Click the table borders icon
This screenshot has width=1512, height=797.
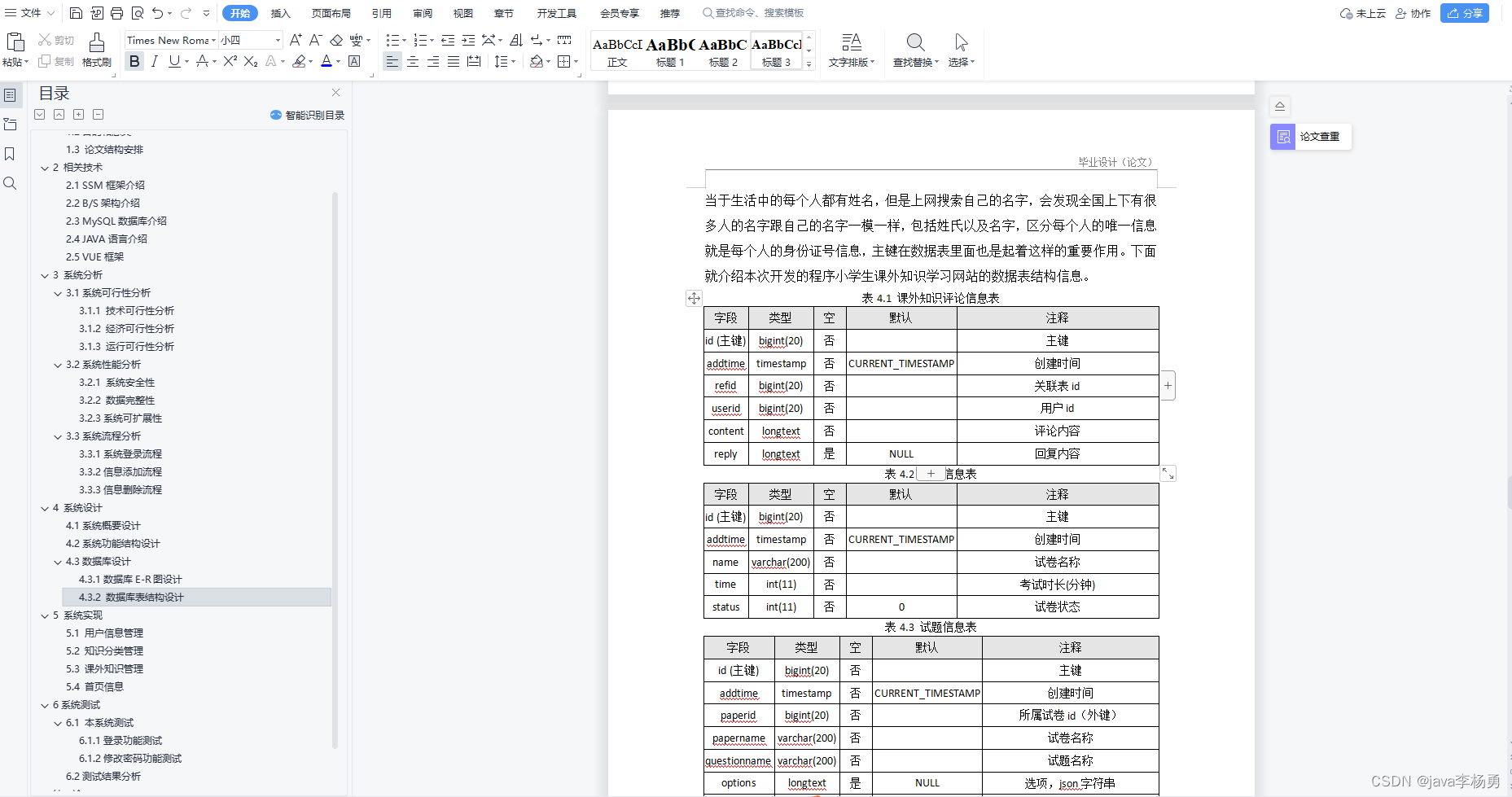click(563, 61)
